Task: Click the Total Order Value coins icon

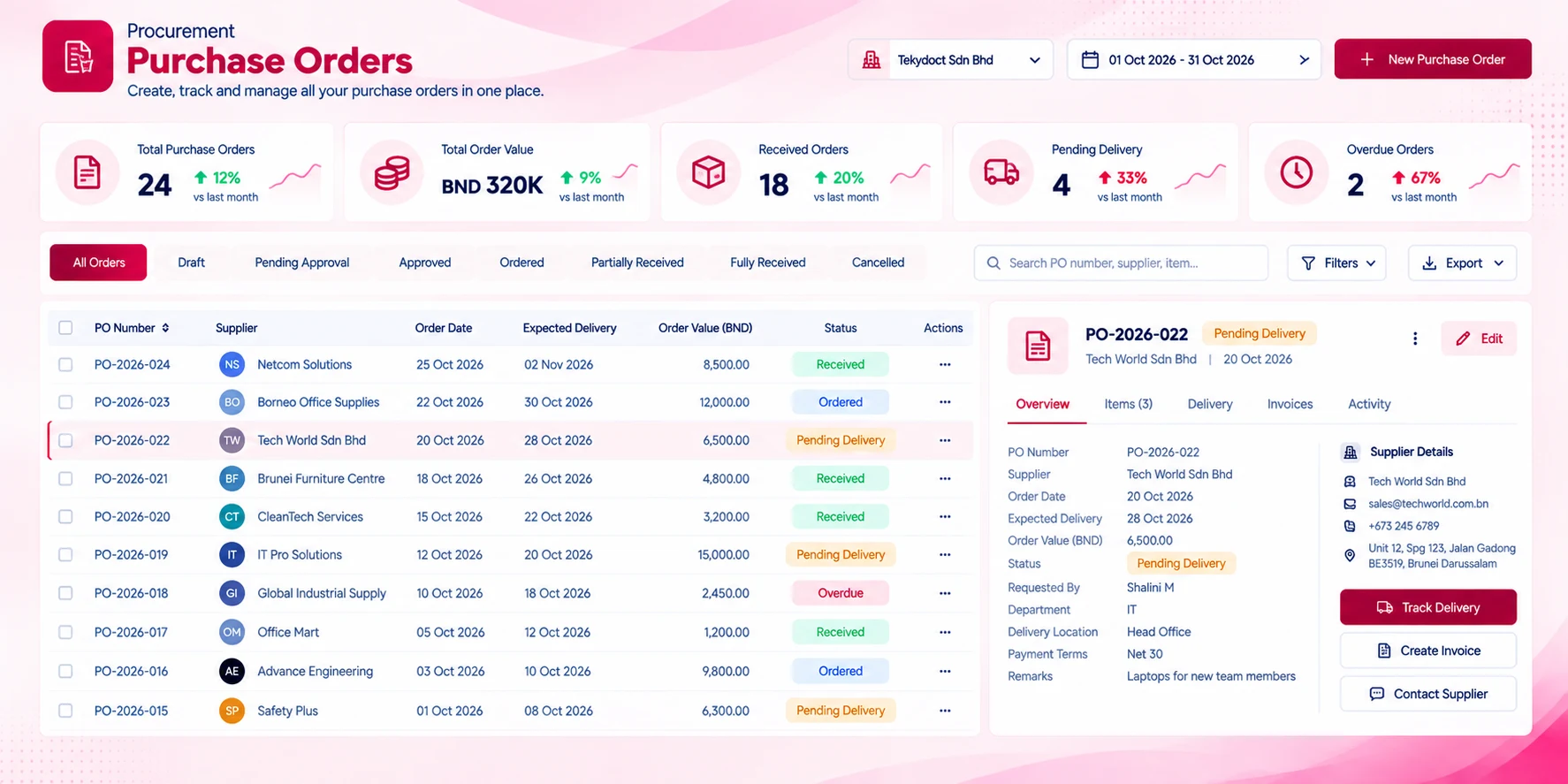Action: pyautogui.click(x=392, y=172)
